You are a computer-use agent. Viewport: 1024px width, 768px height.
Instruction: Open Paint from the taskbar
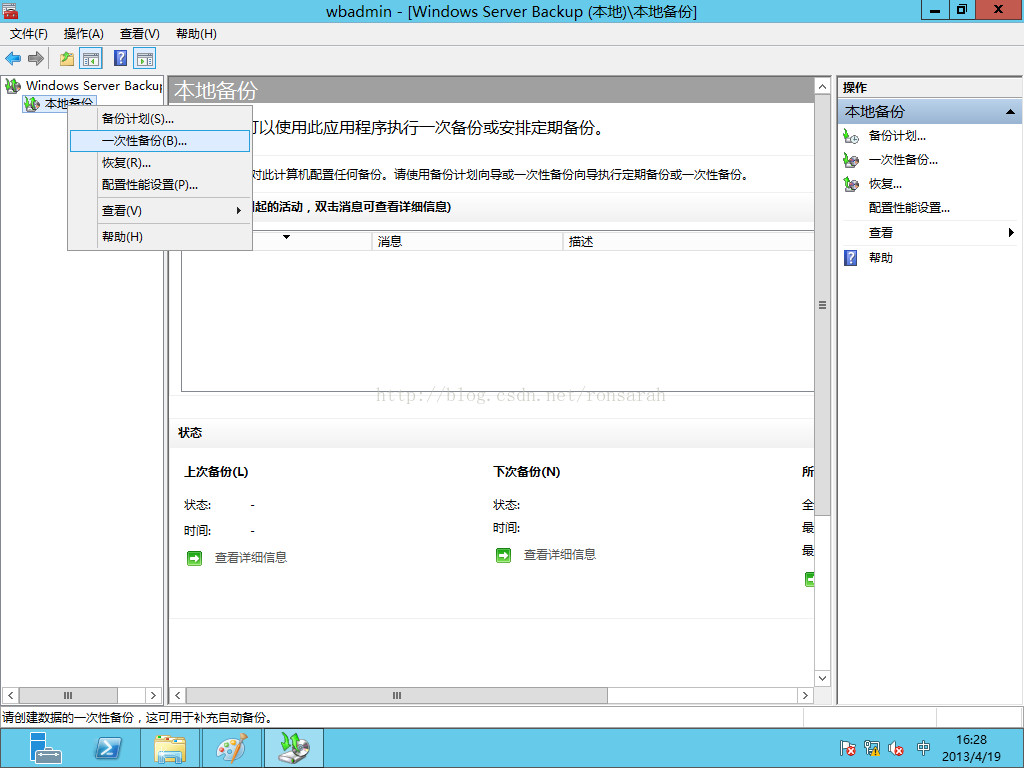232,748
